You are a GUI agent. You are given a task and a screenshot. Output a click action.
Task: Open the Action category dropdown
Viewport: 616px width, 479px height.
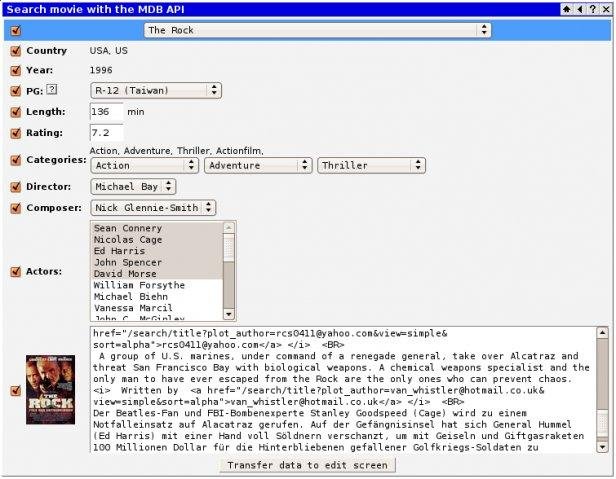tap(144, 165)
